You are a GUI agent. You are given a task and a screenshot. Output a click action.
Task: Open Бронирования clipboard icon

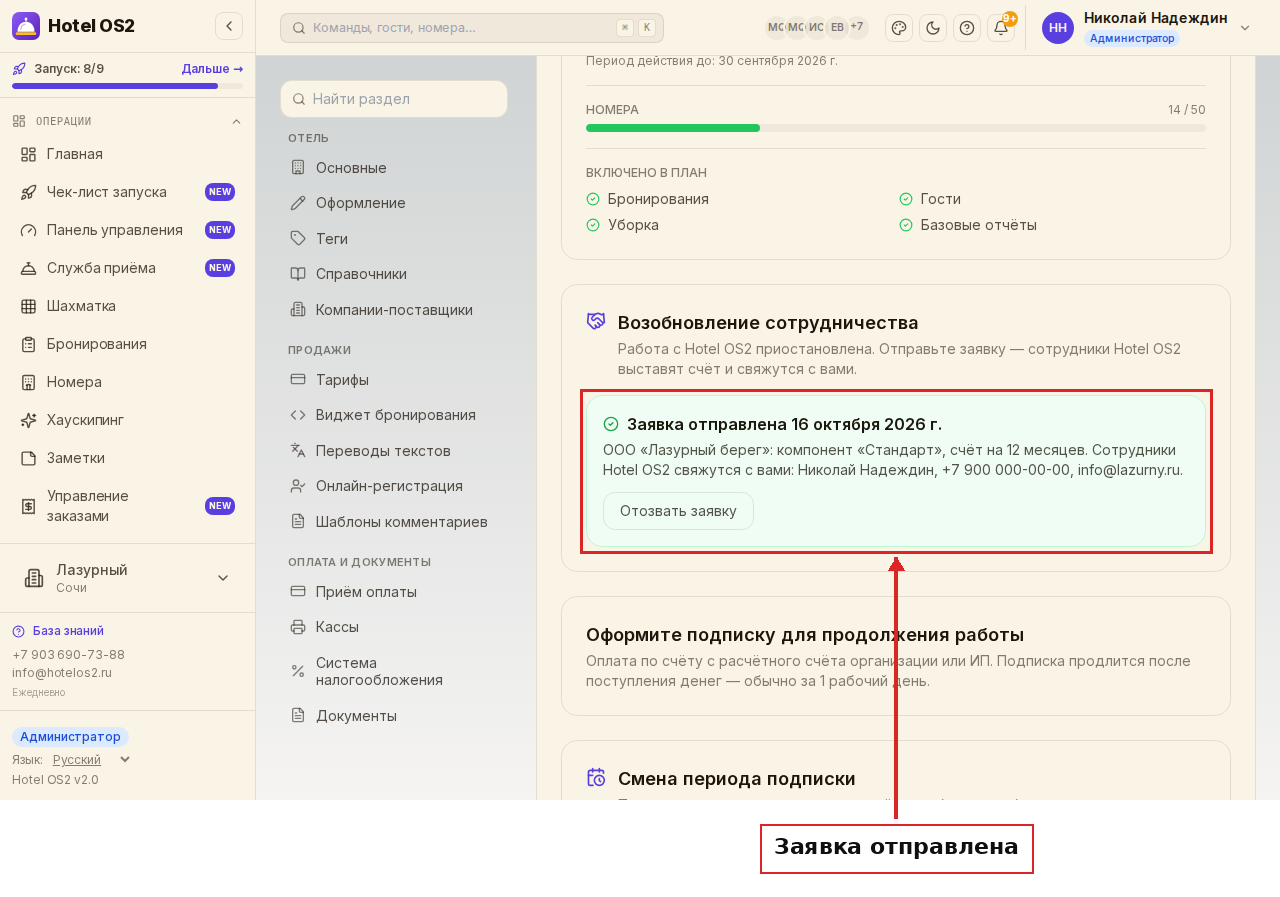pyautogui.click(x=28, y=344)
